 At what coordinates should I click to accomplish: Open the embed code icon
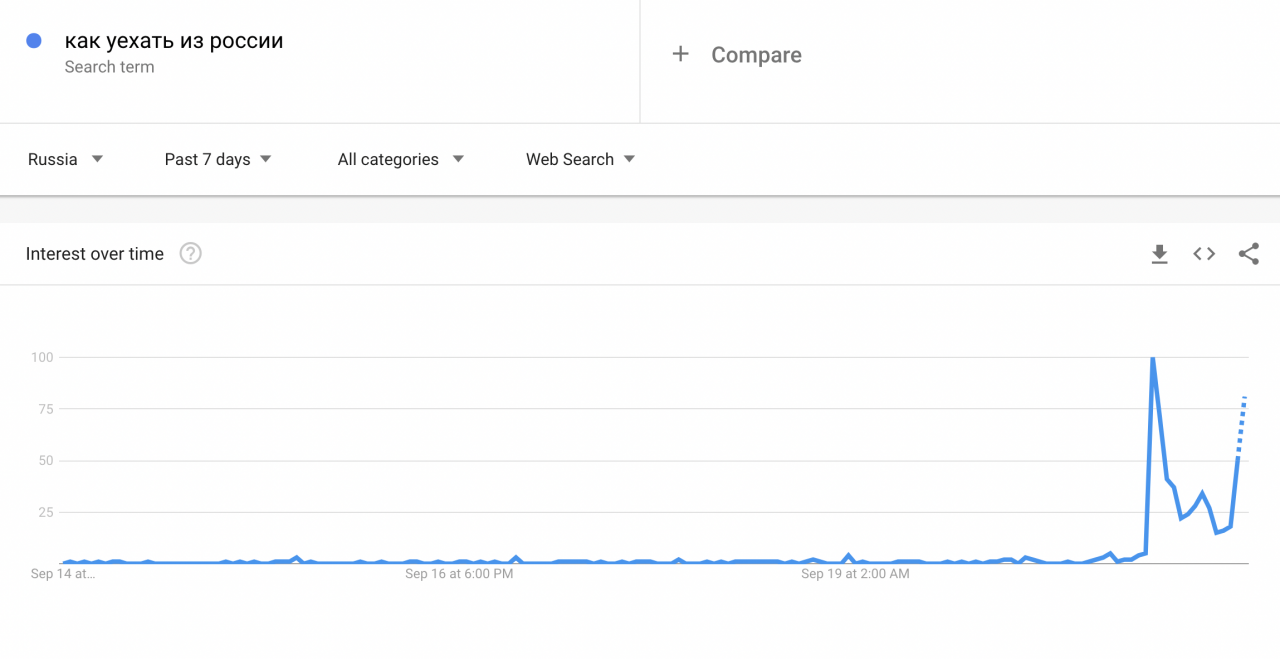(1204, 254)
